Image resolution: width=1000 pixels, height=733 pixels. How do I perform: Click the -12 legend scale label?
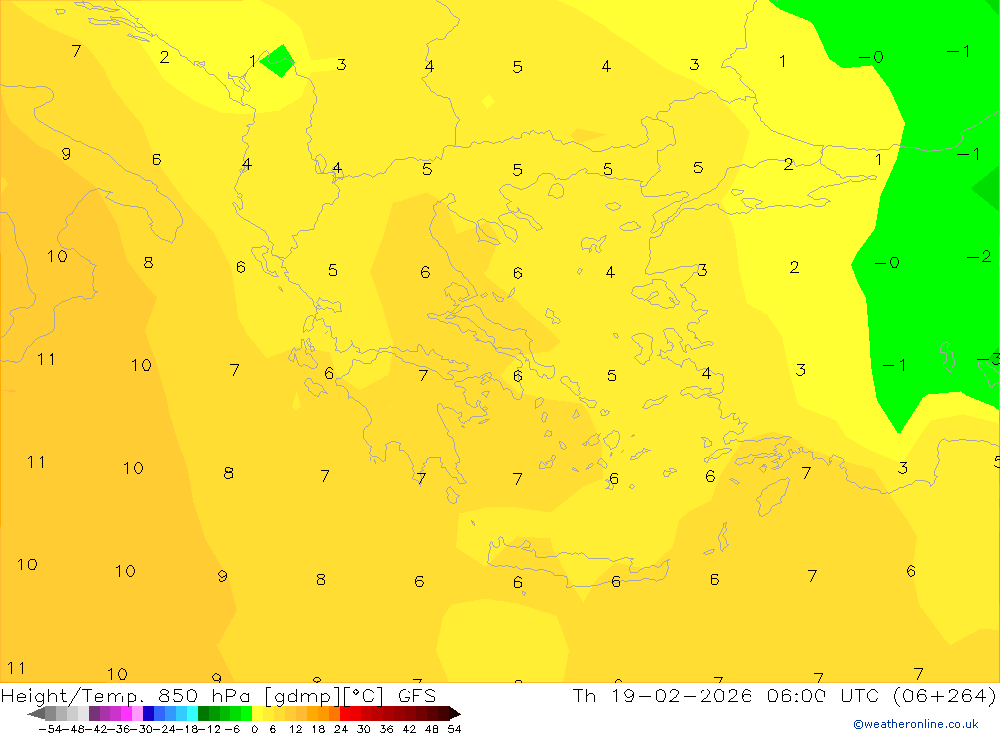[x=210, y=729]
